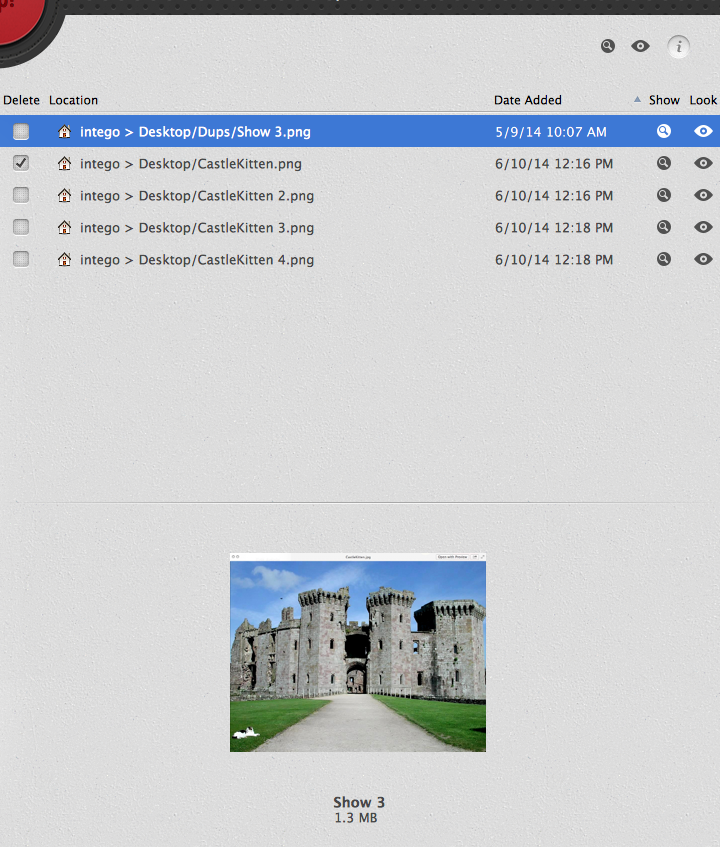The height and width of the screenshot is (847, 720).
Task: Click the Look column header
Action: [703, 100]
